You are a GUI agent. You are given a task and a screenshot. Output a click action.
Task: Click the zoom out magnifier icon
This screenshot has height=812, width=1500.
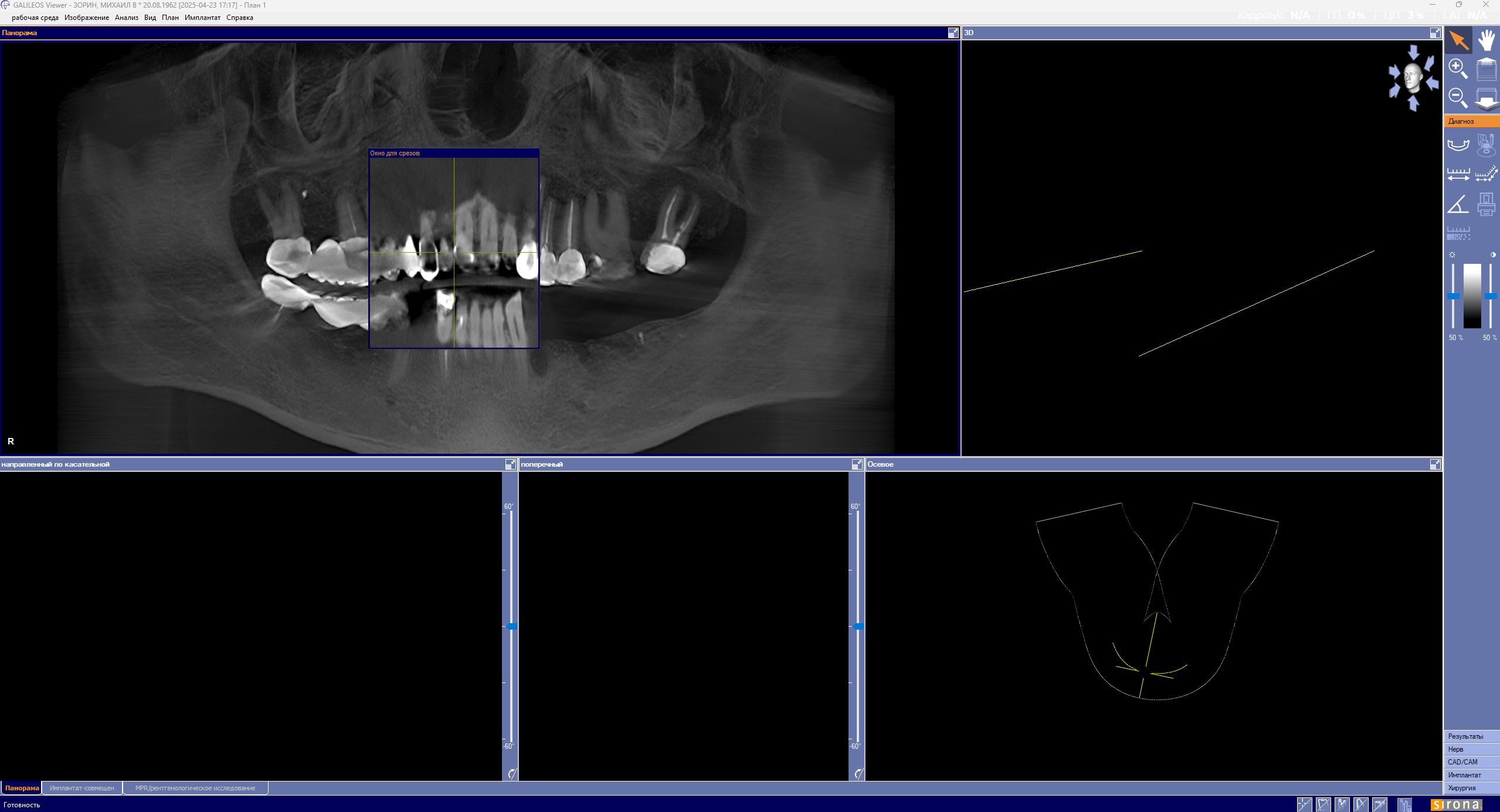pos(1458,97)
